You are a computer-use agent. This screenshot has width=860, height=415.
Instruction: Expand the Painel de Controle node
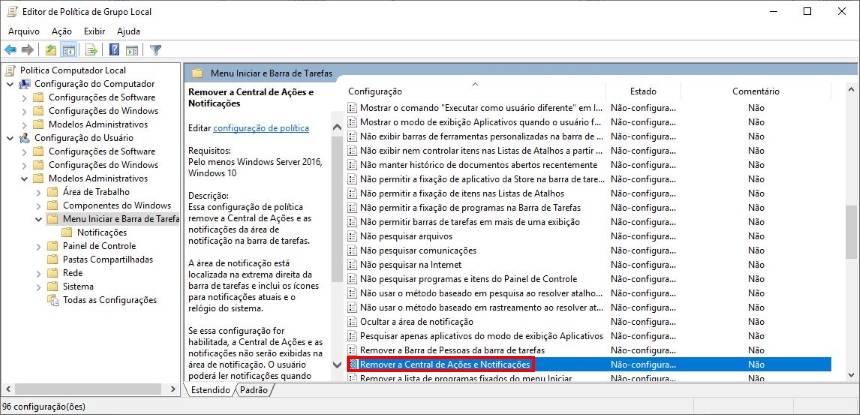pyautogui.click(x=38, y=246)
